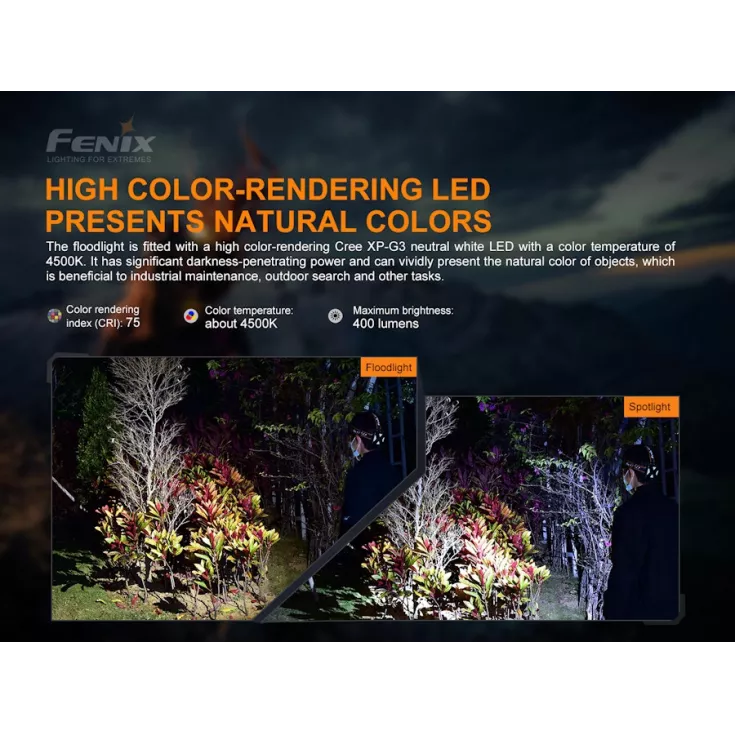Viewport: 735px width, 735px height.
Task: Click the maximum brightness sun icon
Action: pyautogui.click(x=335, y=316)
